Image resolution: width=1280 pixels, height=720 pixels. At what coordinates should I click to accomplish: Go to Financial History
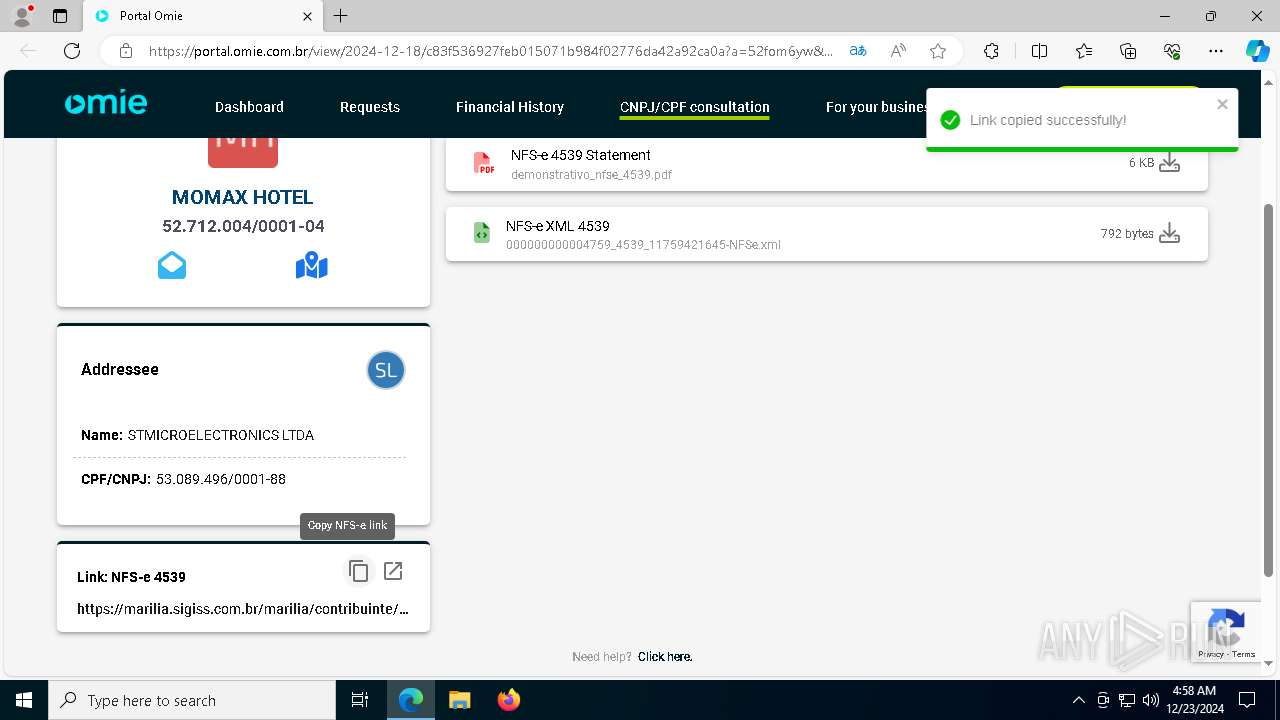(510, 107)
